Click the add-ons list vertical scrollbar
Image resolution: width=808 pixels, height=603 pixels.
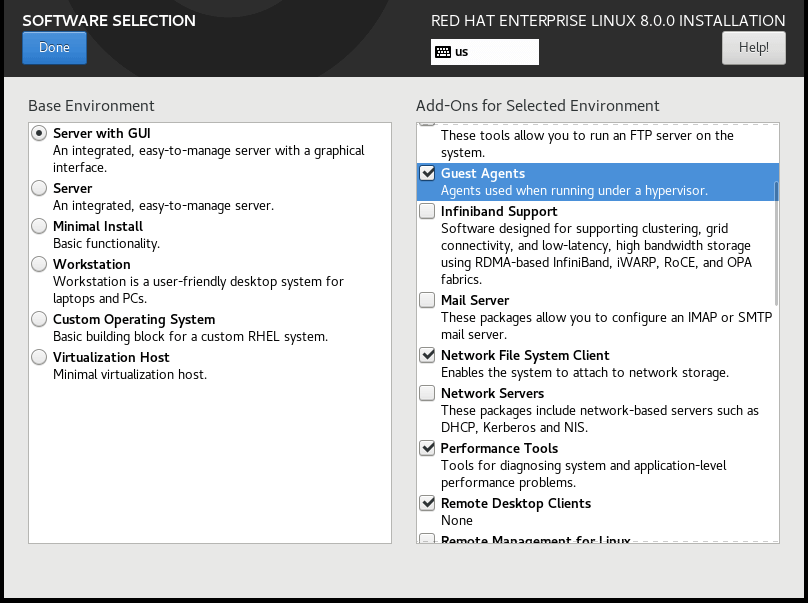(776, 243)
